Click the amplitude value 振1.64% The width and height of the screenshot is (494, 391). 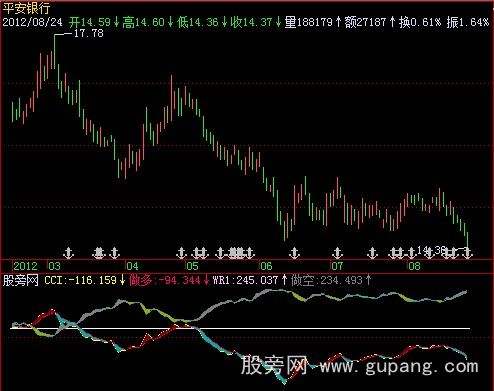click(468, 22)
